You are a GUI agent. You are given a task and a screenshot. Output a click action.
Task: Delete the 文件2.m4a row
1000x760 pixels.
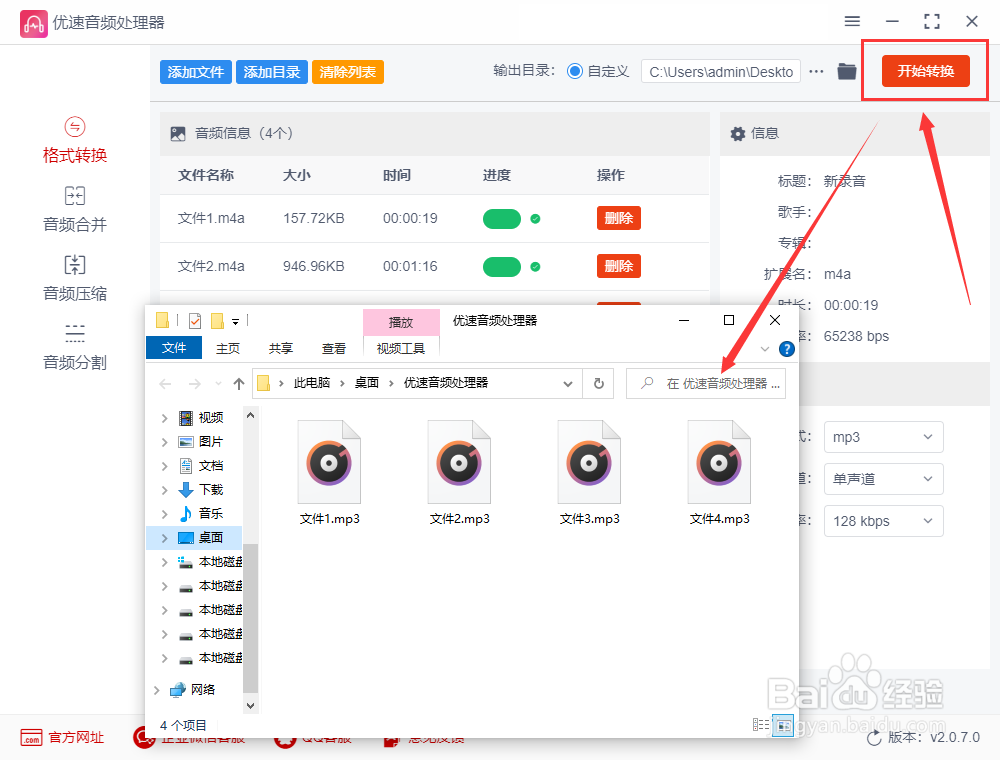tap(619, 266)
